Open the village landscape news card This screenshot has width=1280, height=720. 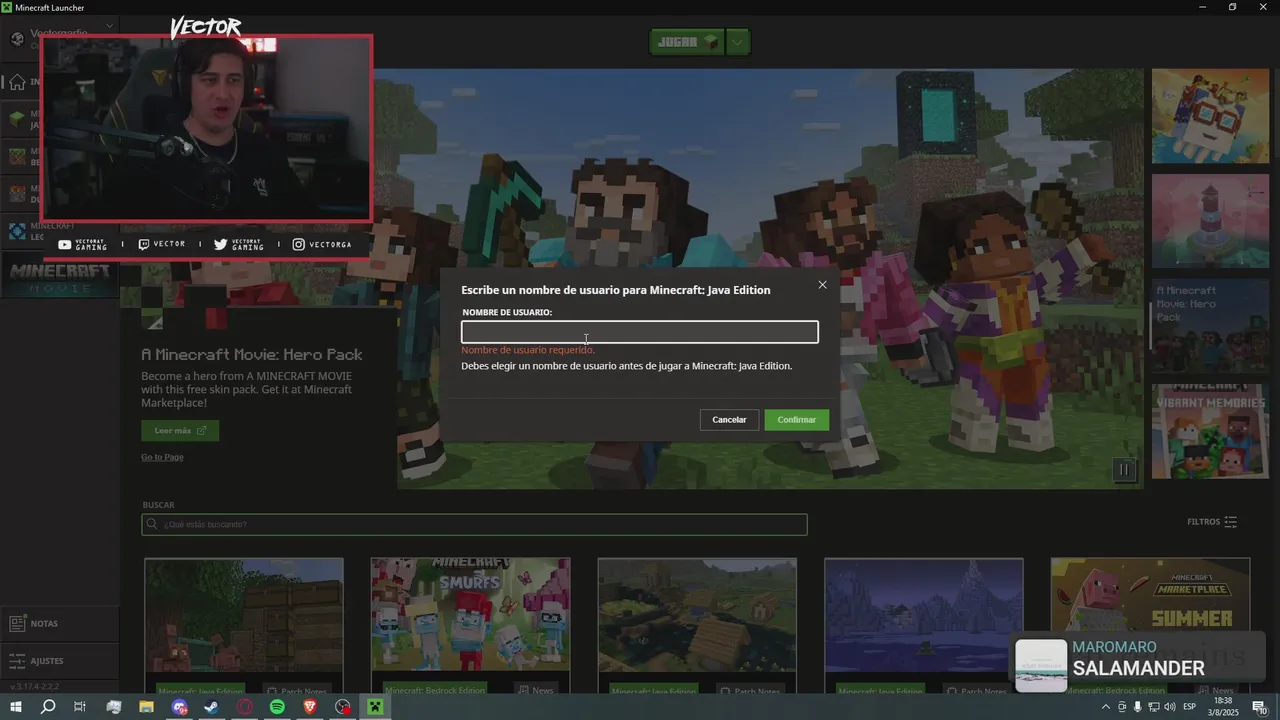coord(697,627)
